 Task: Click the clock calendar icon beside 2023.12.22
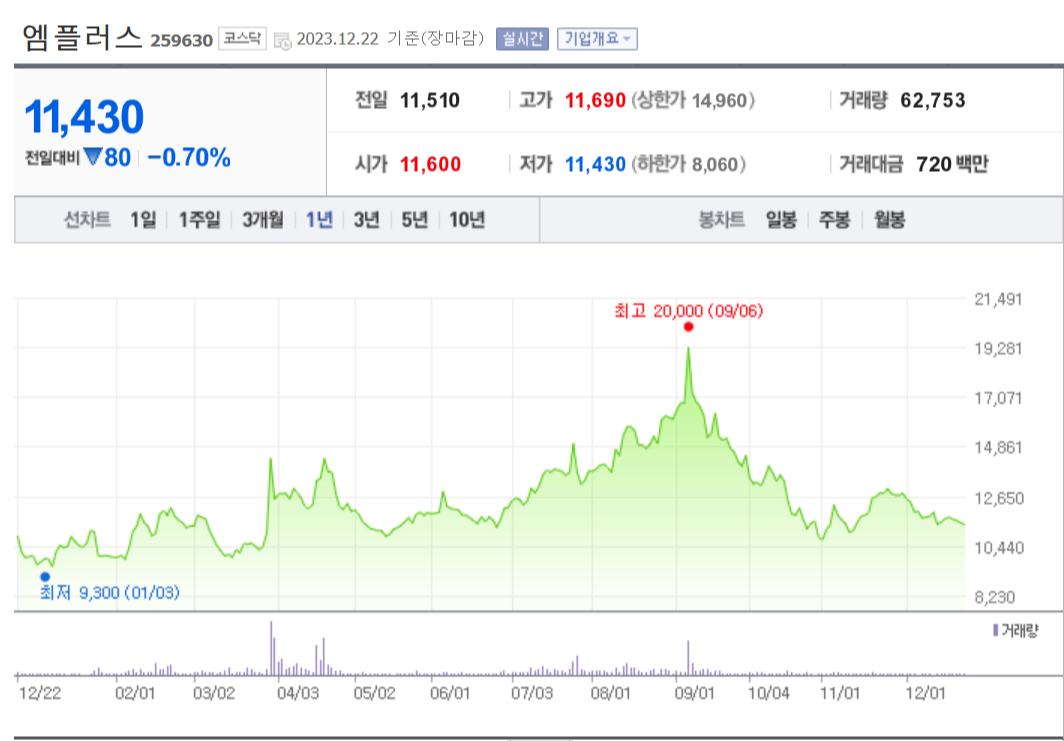pyautogui.click(x=282, y=40)
